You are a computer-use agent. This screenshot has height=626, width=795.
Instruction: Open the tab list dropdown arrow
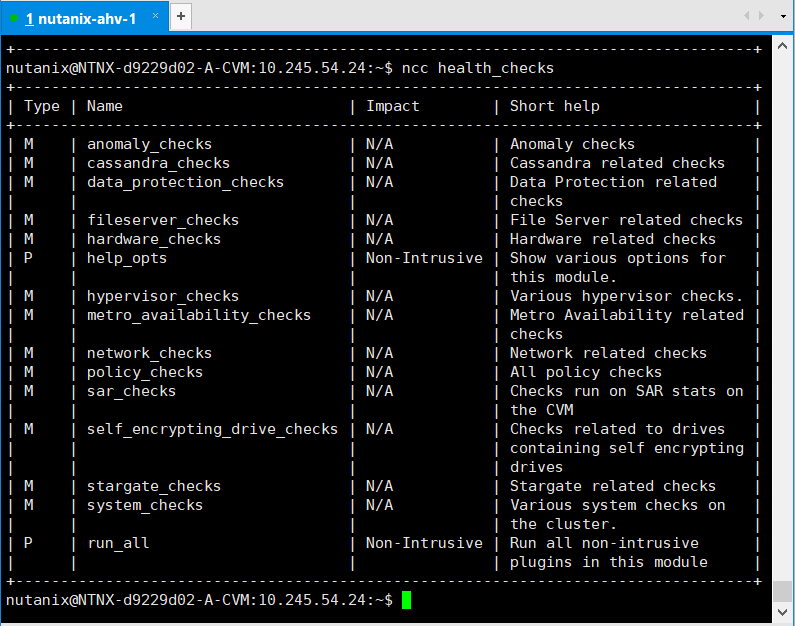[783, 16]
